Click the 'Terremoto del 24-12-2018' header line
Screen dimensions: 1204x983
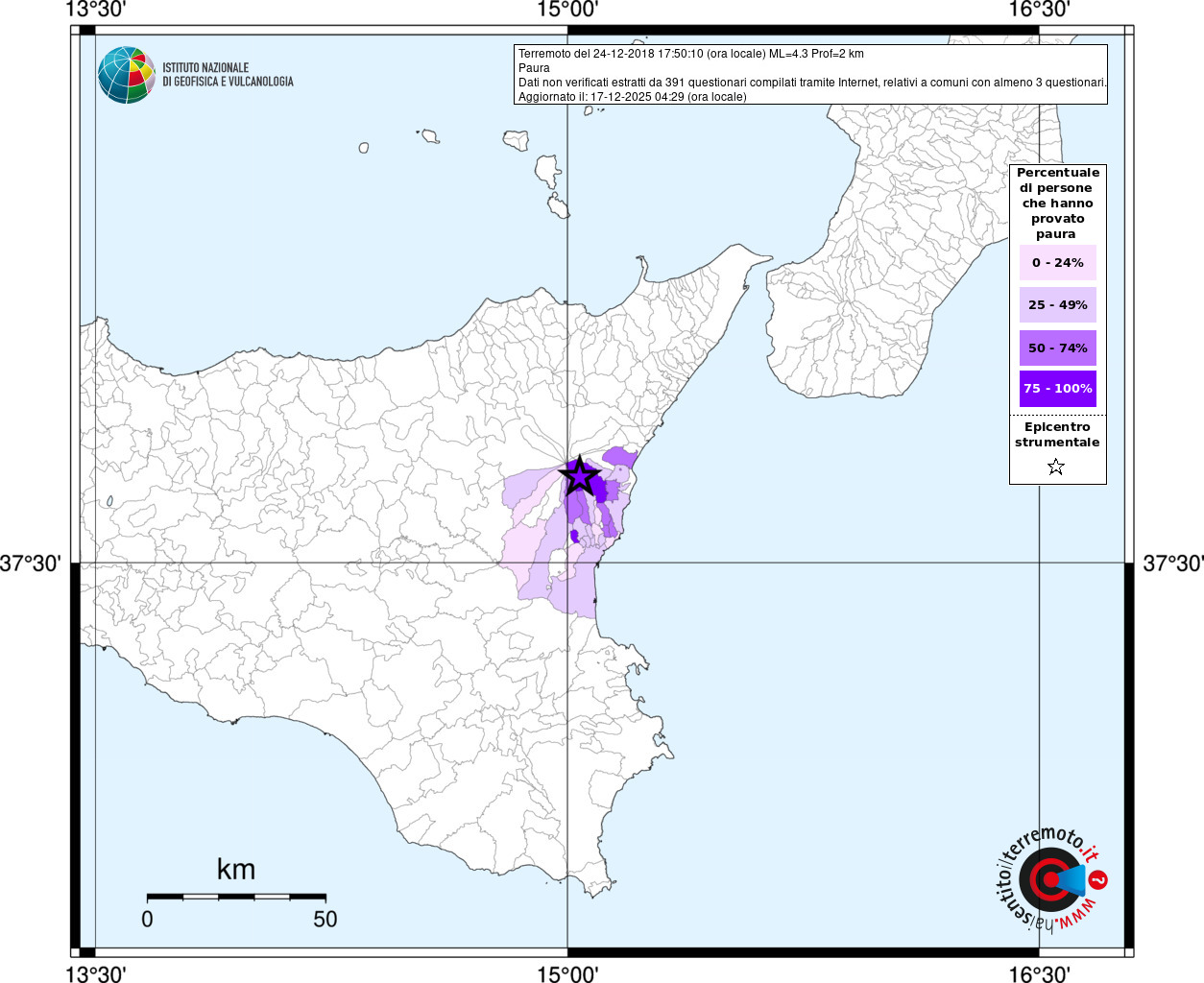[x=690, y=54]
